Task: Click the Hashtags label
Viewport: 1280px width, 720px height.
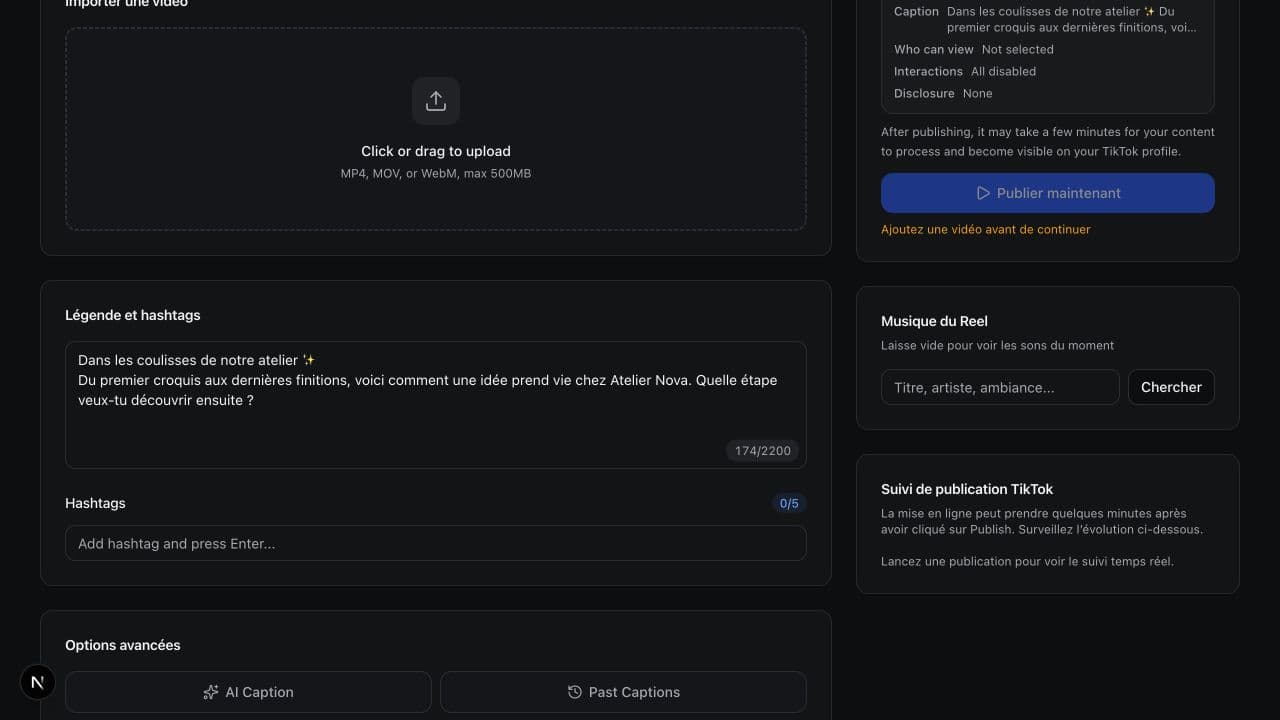Action: pos(95,503)
